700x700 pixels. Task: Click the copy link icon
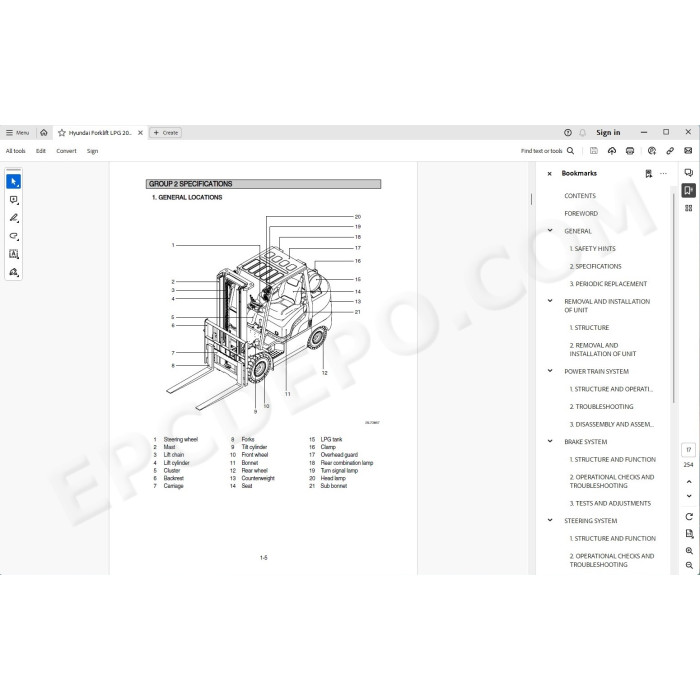pos(670,151)
